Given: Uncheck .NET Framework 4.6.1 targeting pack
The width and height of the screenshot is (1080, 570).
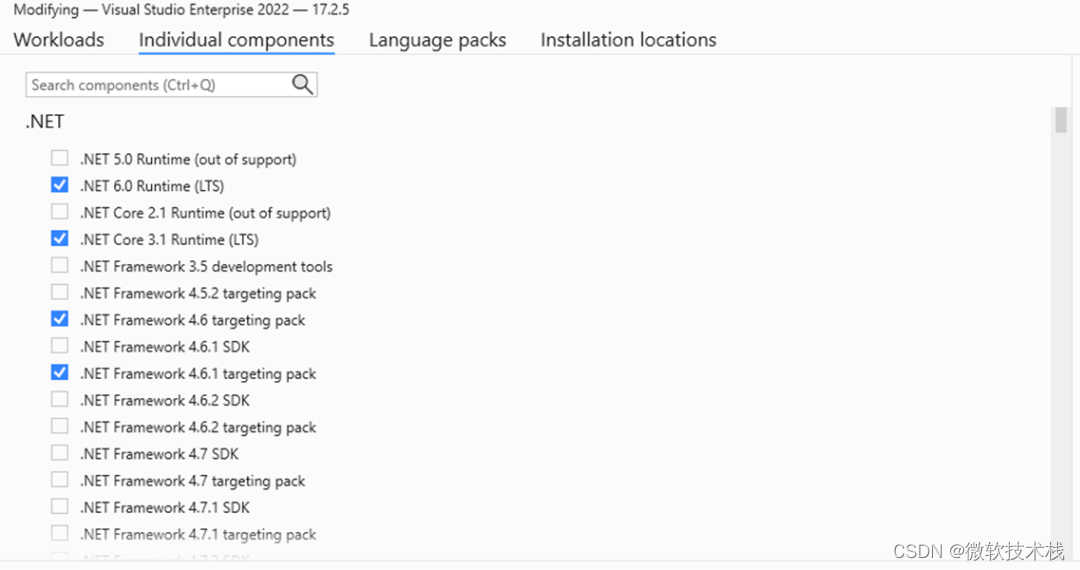Looking at the screenshot, I should 60,373.
